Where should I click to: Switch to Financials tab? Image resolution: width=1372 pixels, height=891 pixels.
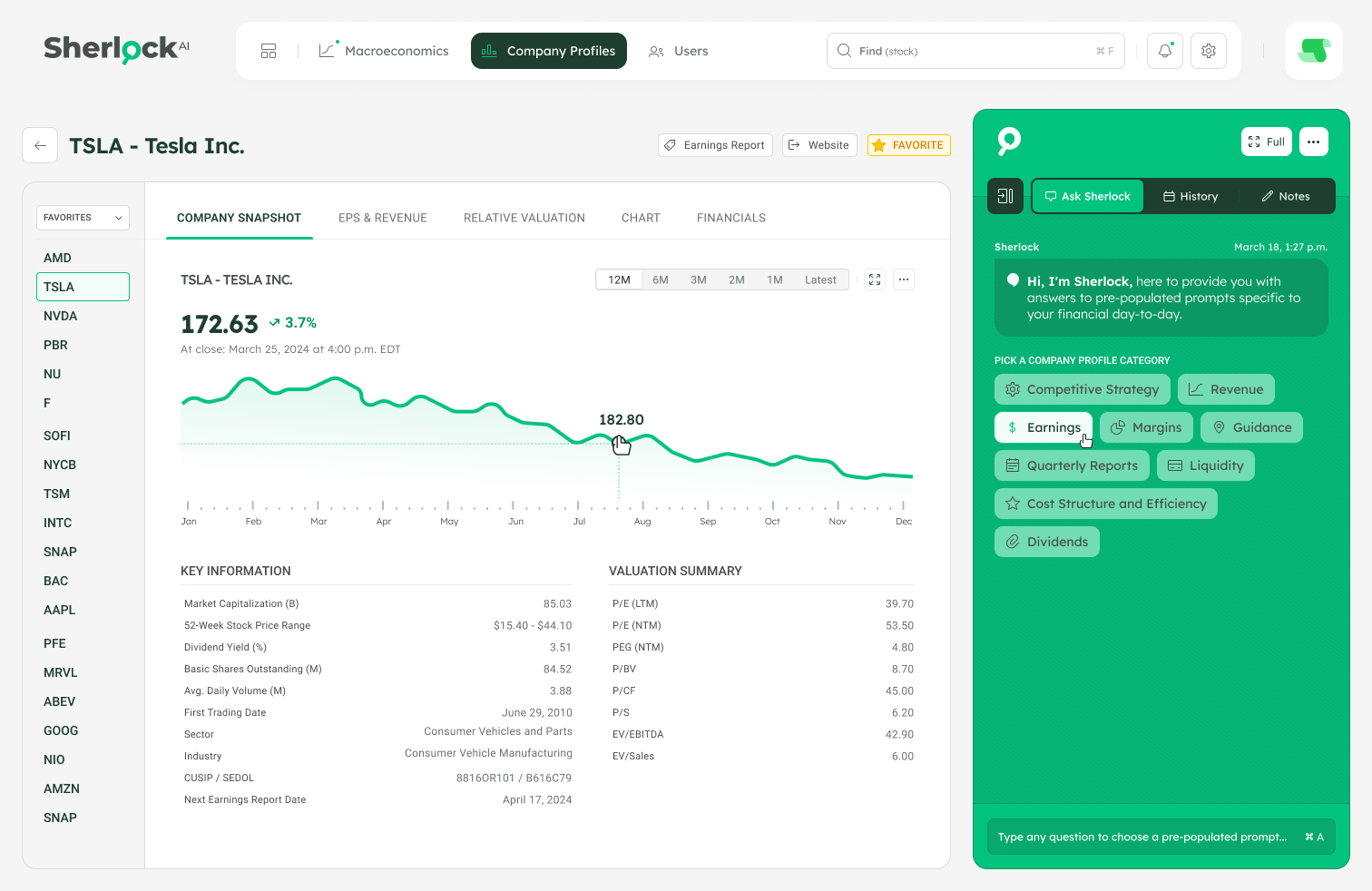[731, 218]
